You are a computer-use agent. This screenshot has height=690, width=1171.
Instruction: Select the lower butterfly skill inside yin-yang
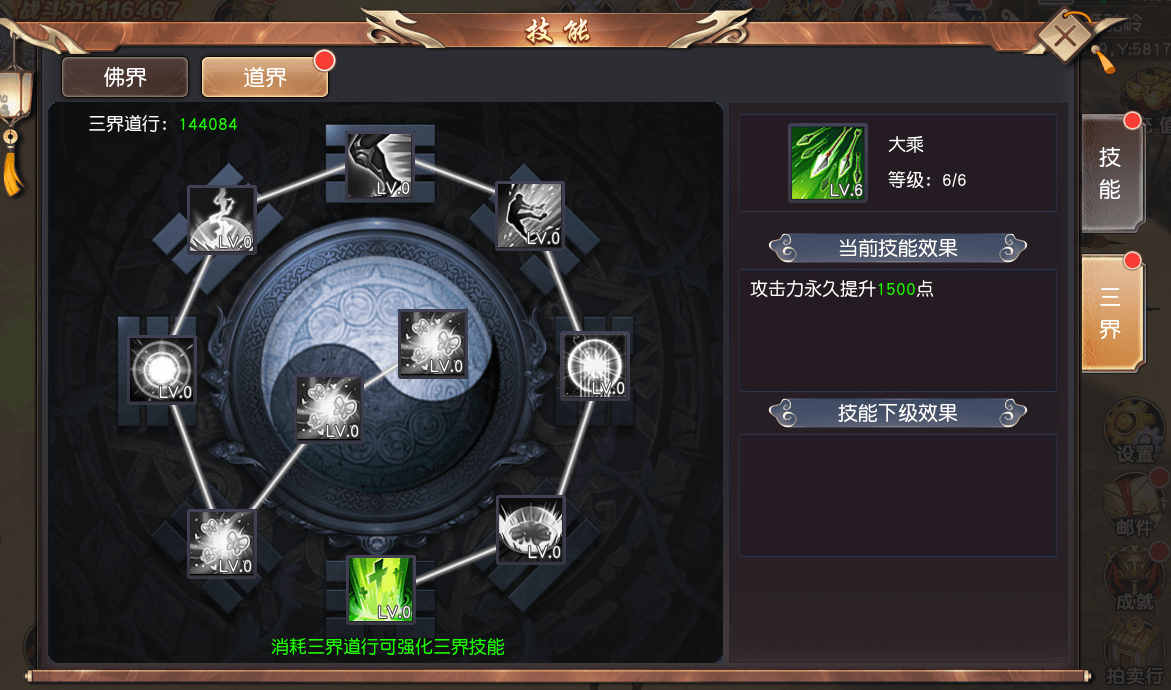click(329, 408)
